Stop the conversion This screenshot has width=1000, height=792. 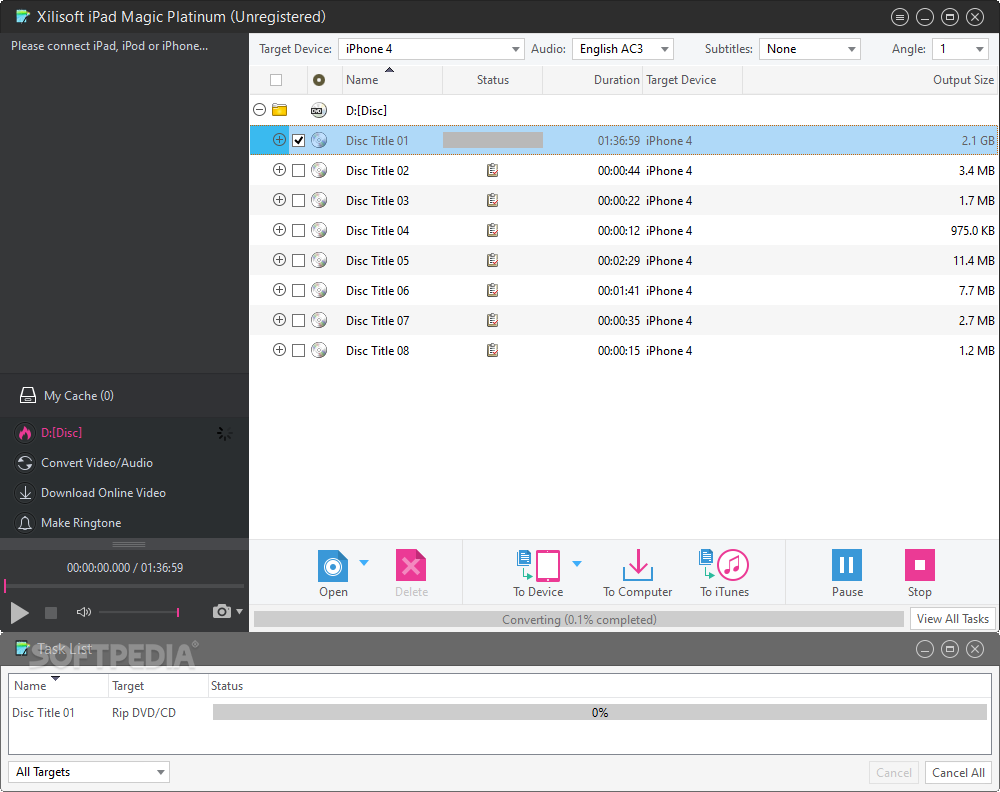coord(920,565)
